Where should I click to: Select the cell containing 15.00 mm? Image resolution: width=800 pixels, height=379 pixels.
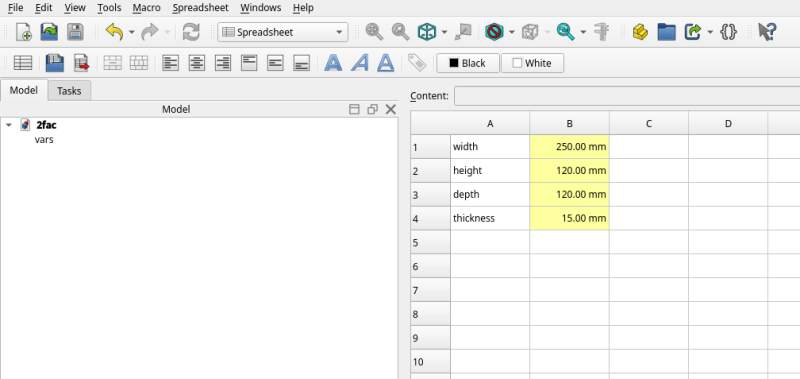569,218
